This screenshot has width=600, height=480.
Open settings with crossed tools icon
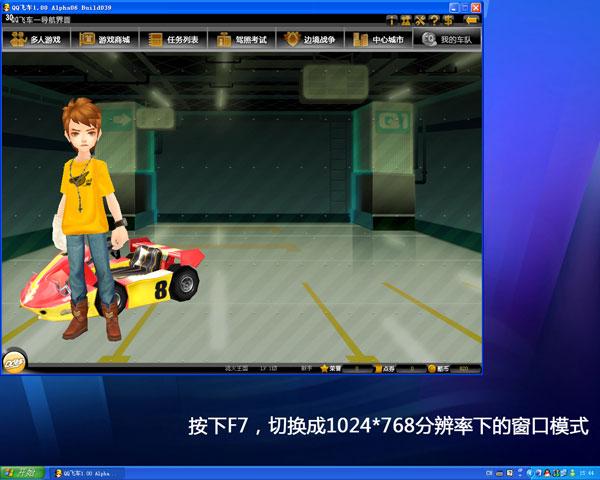coord(420,20)
